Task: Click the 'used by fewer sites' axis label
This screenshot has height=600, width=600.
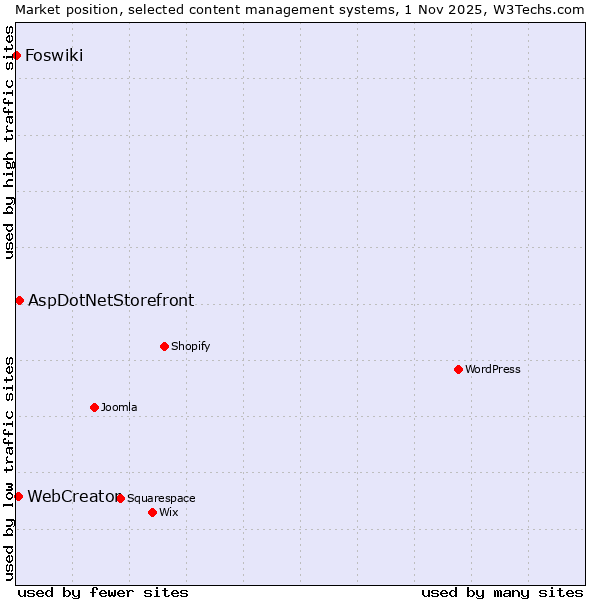Action: pos(103,592)
